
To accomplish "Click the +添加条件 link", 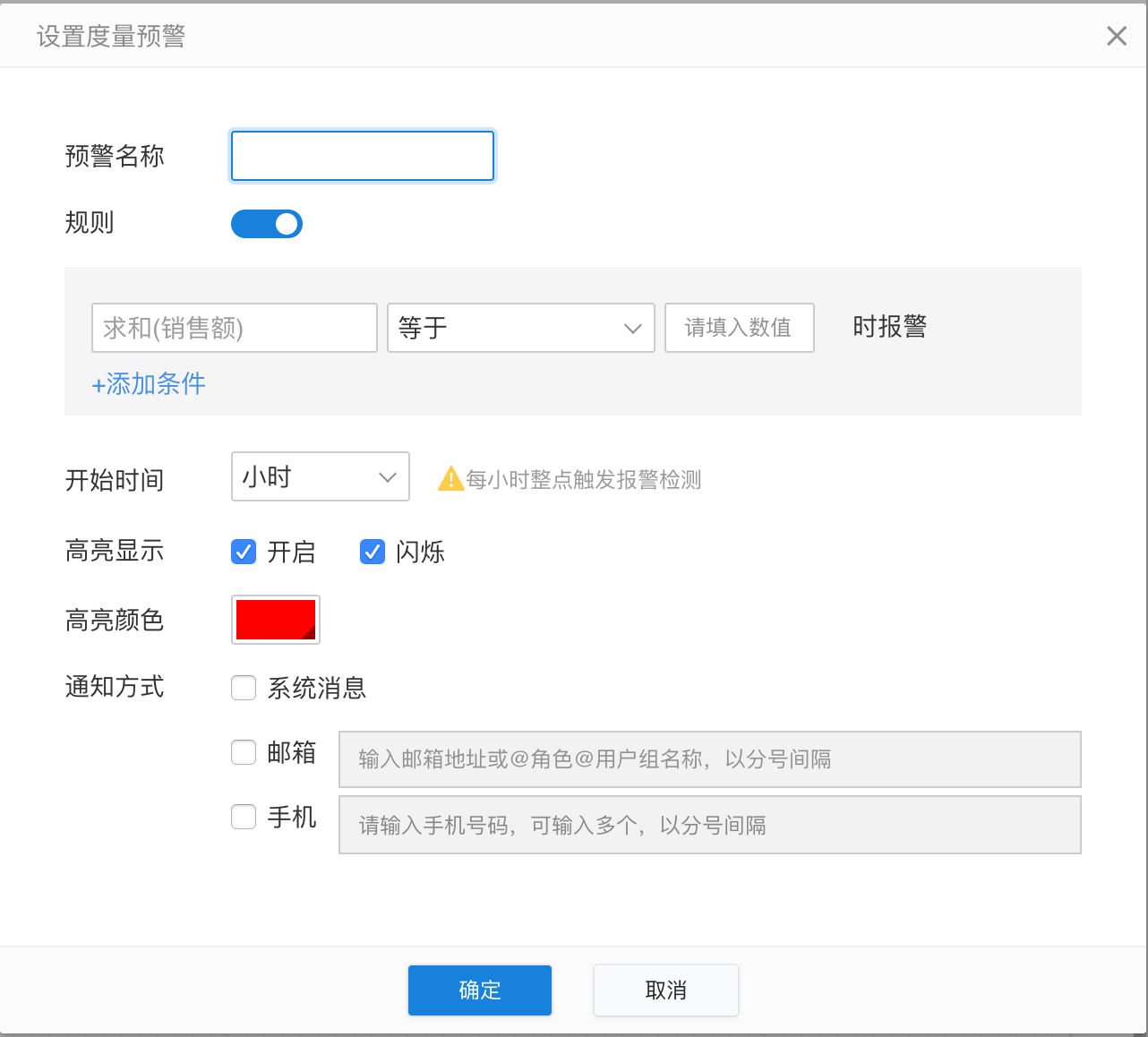I will pos(149,384).
